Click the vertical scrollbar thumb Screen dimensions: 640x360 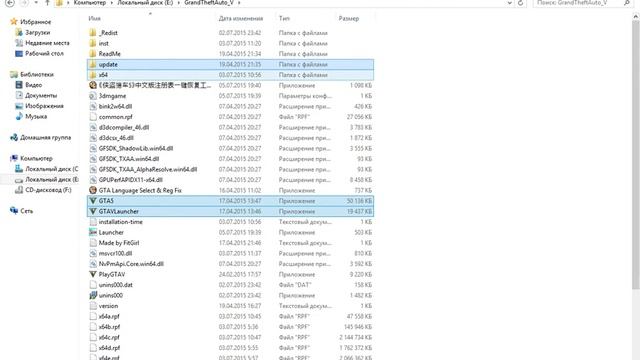tap(636, 155)
